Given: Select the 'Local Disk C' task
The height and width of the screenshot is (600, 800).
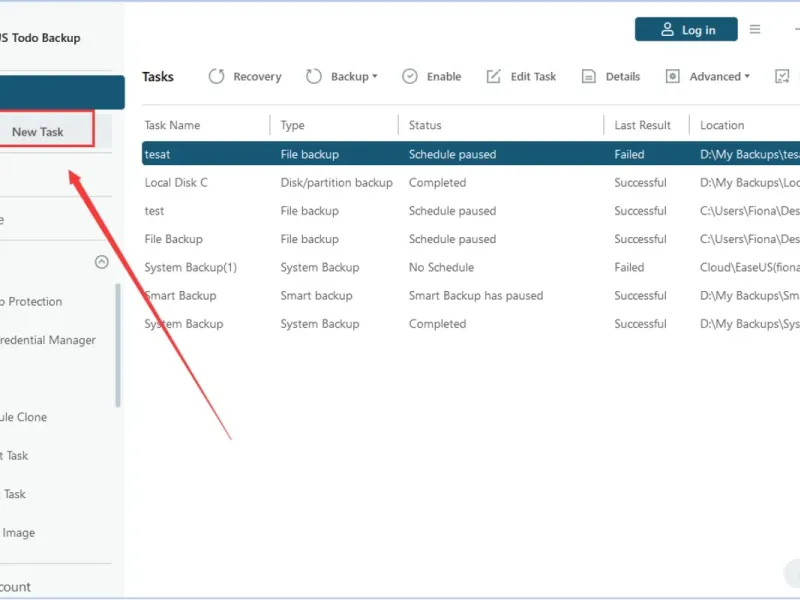Looking at the screenshot, I should coord(176,183).
